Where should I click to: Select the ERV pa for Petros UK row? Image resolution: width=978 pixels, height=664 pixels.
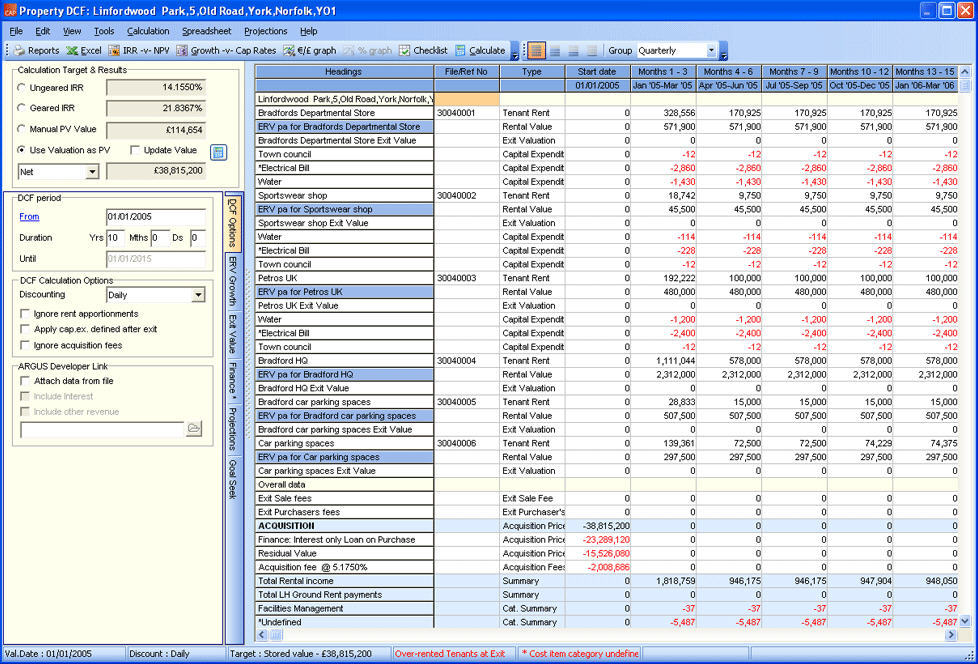point(344,292)
